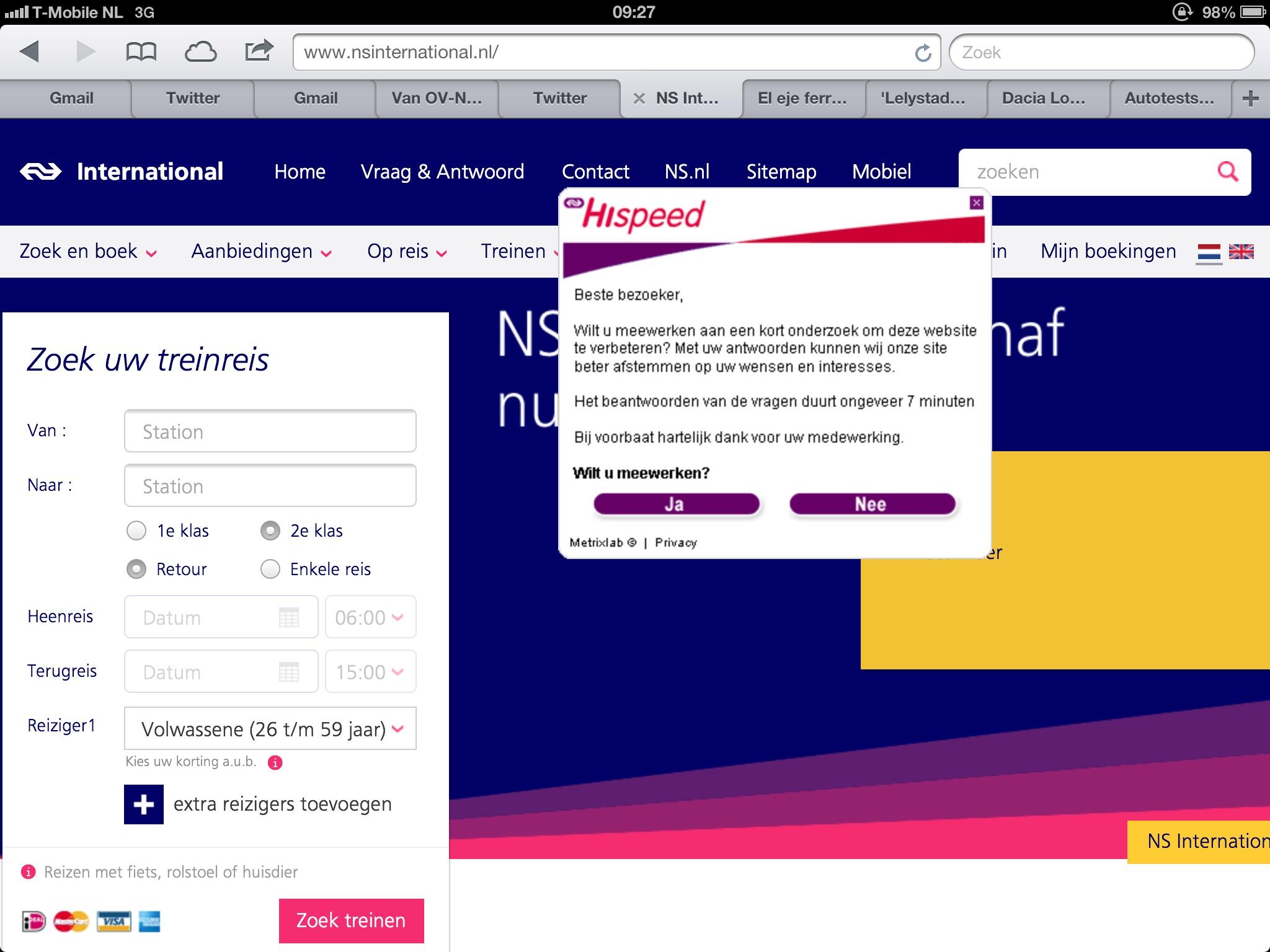Click the iDEAL payment logo

click(34, 922)
